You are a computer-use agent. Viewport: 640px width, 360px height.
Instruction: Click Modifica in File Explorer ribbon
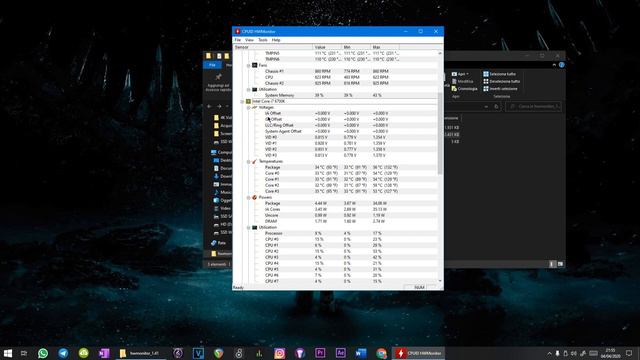tap(462, 81)
